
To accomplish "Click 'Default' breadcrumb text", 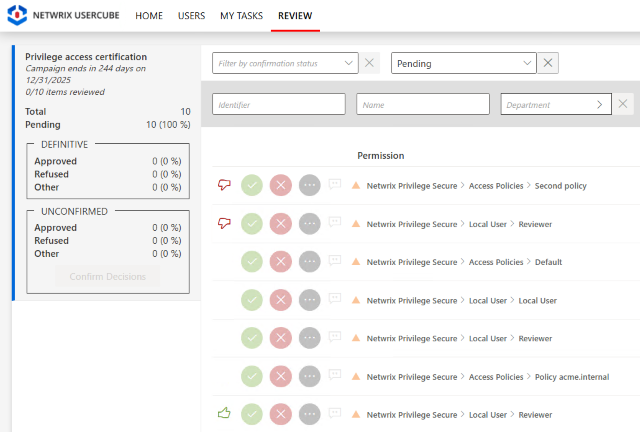I will click(549, 262).
